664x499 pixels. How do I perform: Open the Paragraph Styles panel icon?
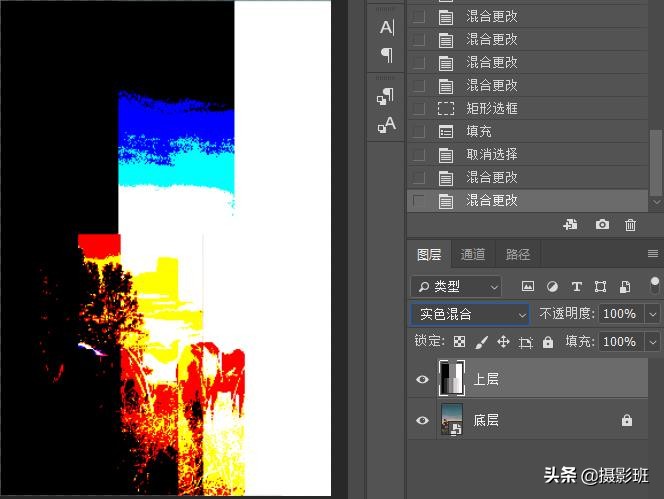pyautogui.click(x=386, y=96)
